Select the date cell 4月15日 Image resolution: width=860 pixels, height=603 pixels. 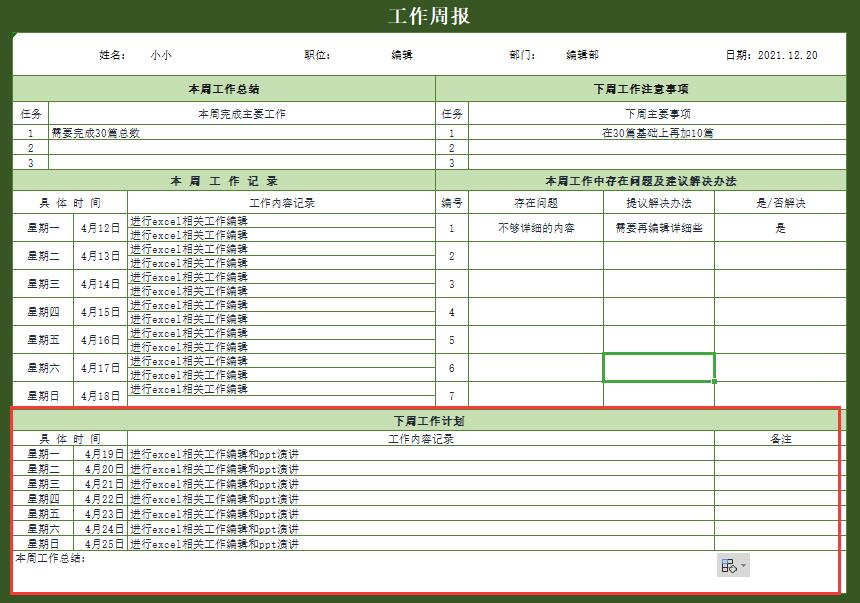(100, 312)
